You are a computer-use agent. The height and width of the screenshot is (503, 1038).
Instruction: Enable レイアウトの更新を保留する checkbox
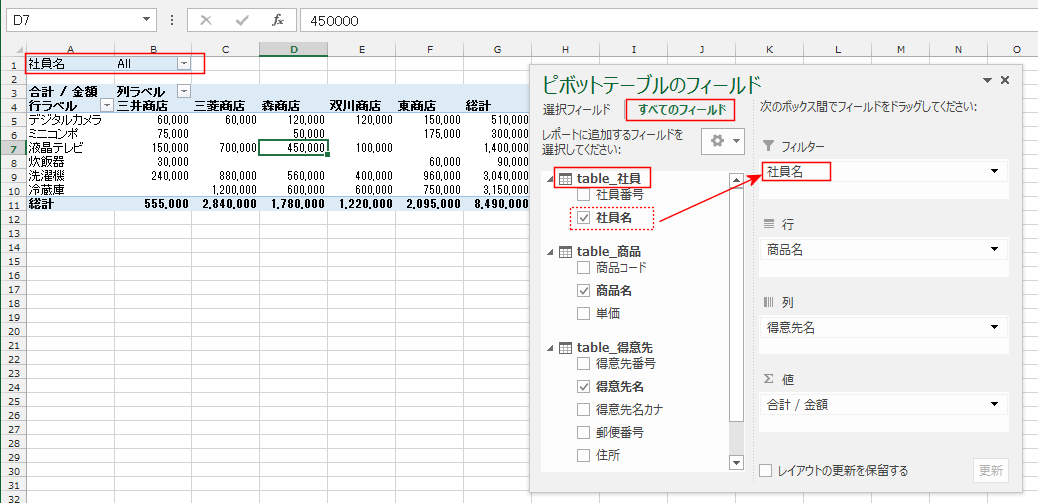(x=766, y=471)
